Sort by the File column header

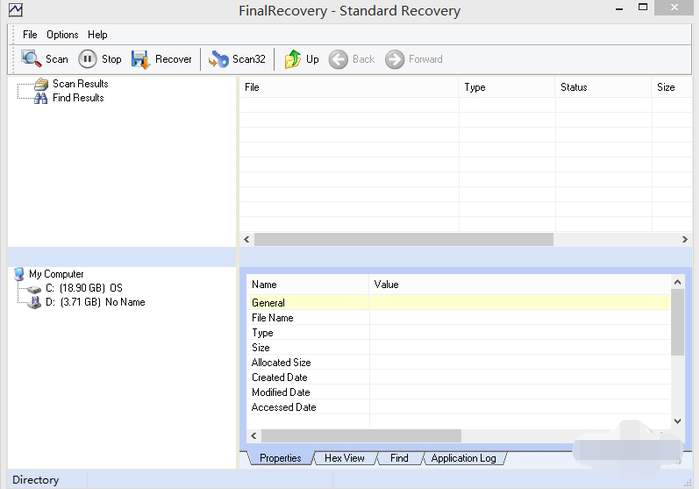pyautogui.click(x=349, y=87)
